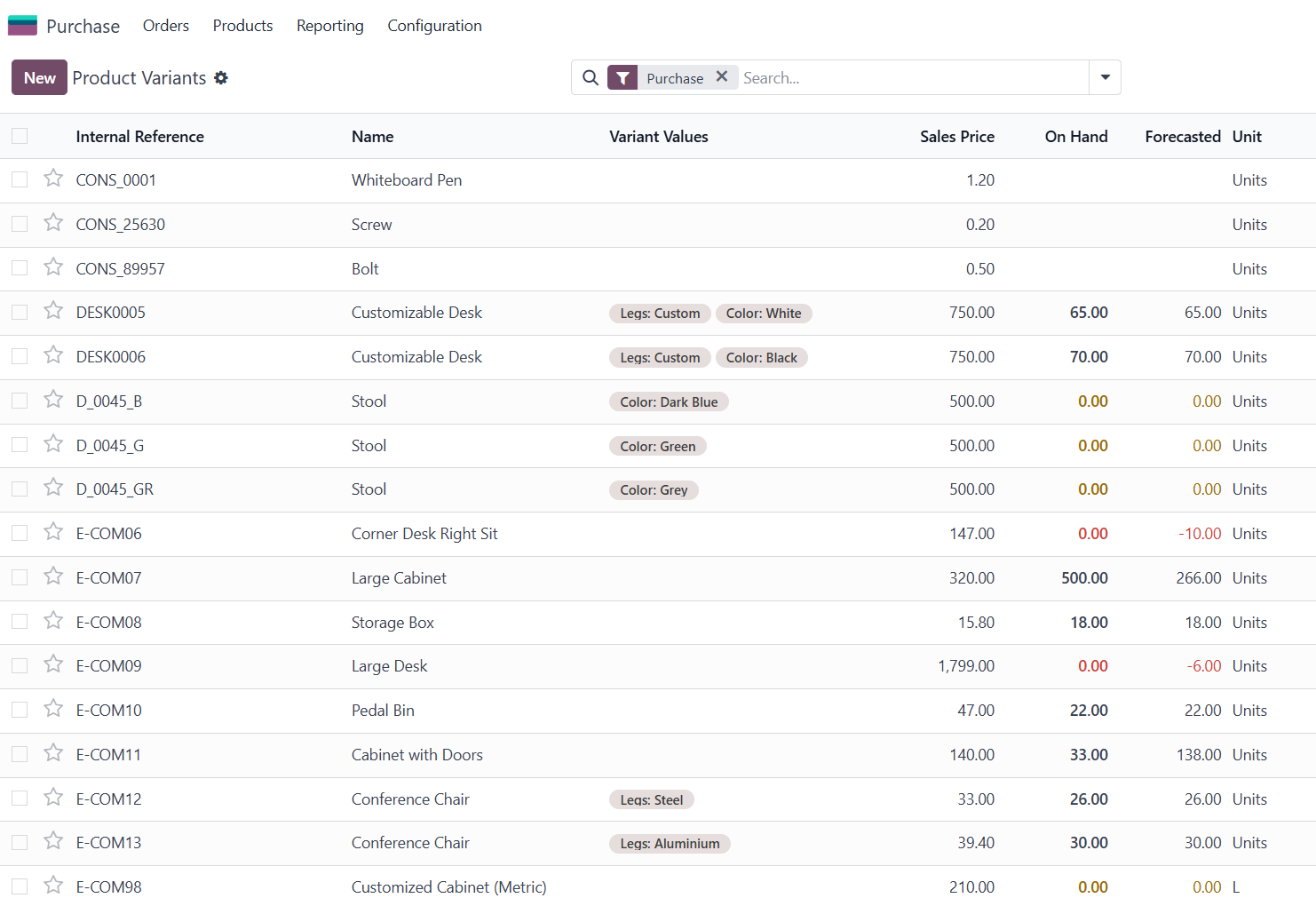The image size is (1316, 906).
Task: Mark Large Cabinet row as favorite
Action: (x=53, y=576)
